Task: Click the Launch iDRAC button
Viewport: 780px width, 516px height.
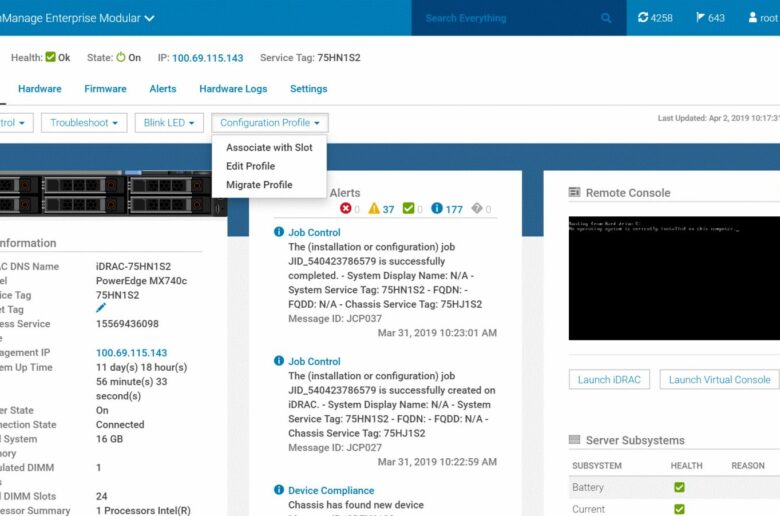Action: click(x=609, y=380)
